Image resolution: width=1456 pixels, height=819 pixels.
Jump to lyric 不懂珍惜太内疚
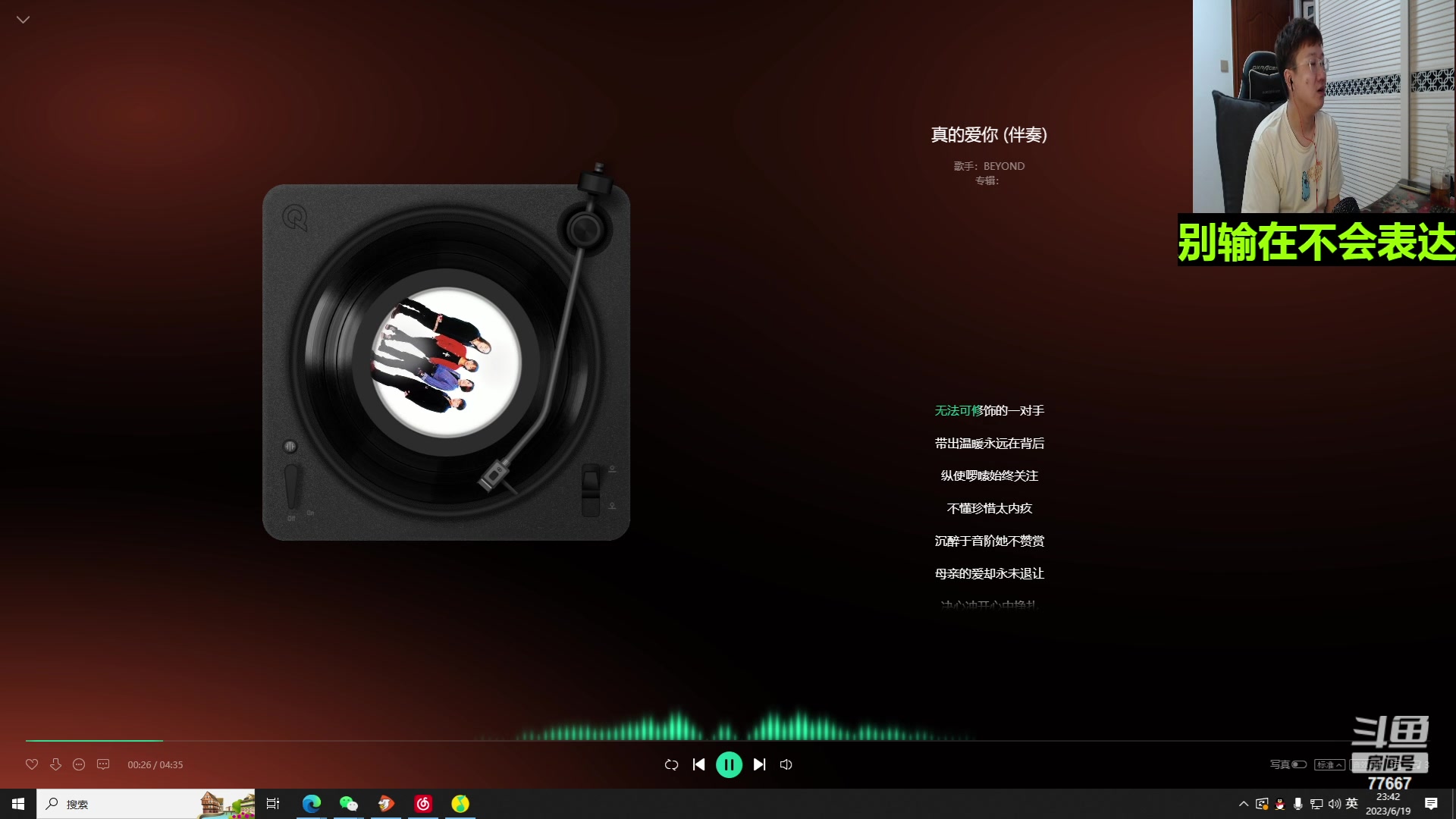pos(990,509)
